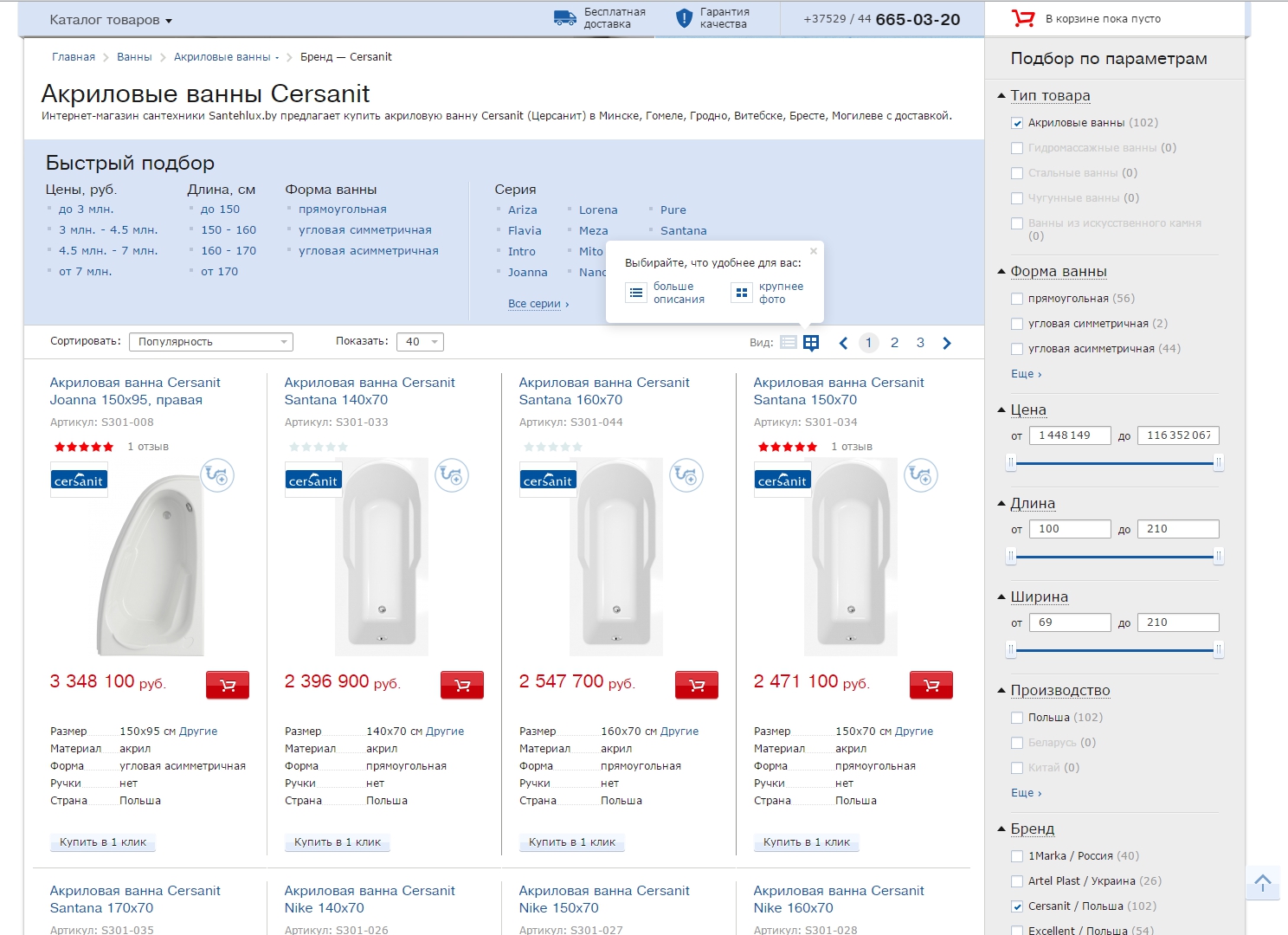Check 'угловая асимметричная' filter in sidebar
Image resolution: width=1288 pixels, height=935 pixels.
point(1017,349)
